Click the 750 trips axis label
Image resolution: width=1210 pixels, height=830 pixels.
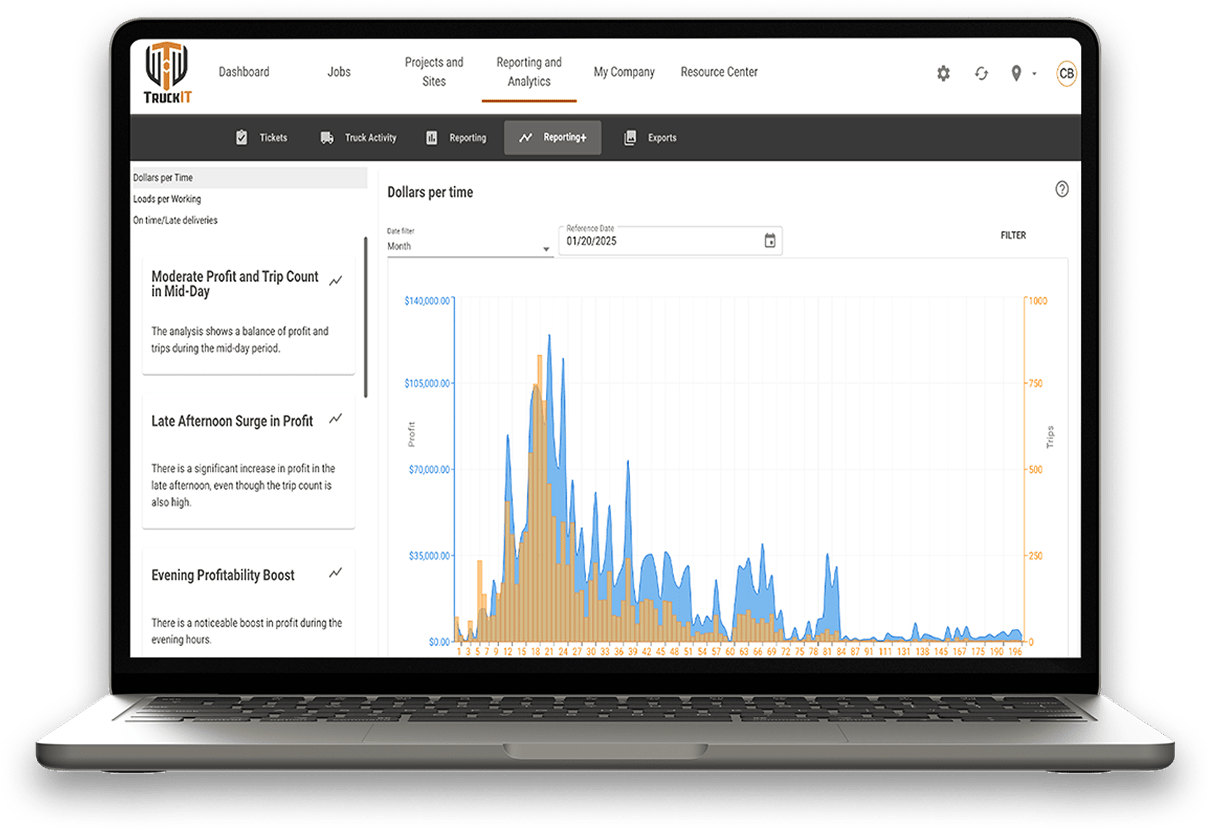click(1036, 383)
